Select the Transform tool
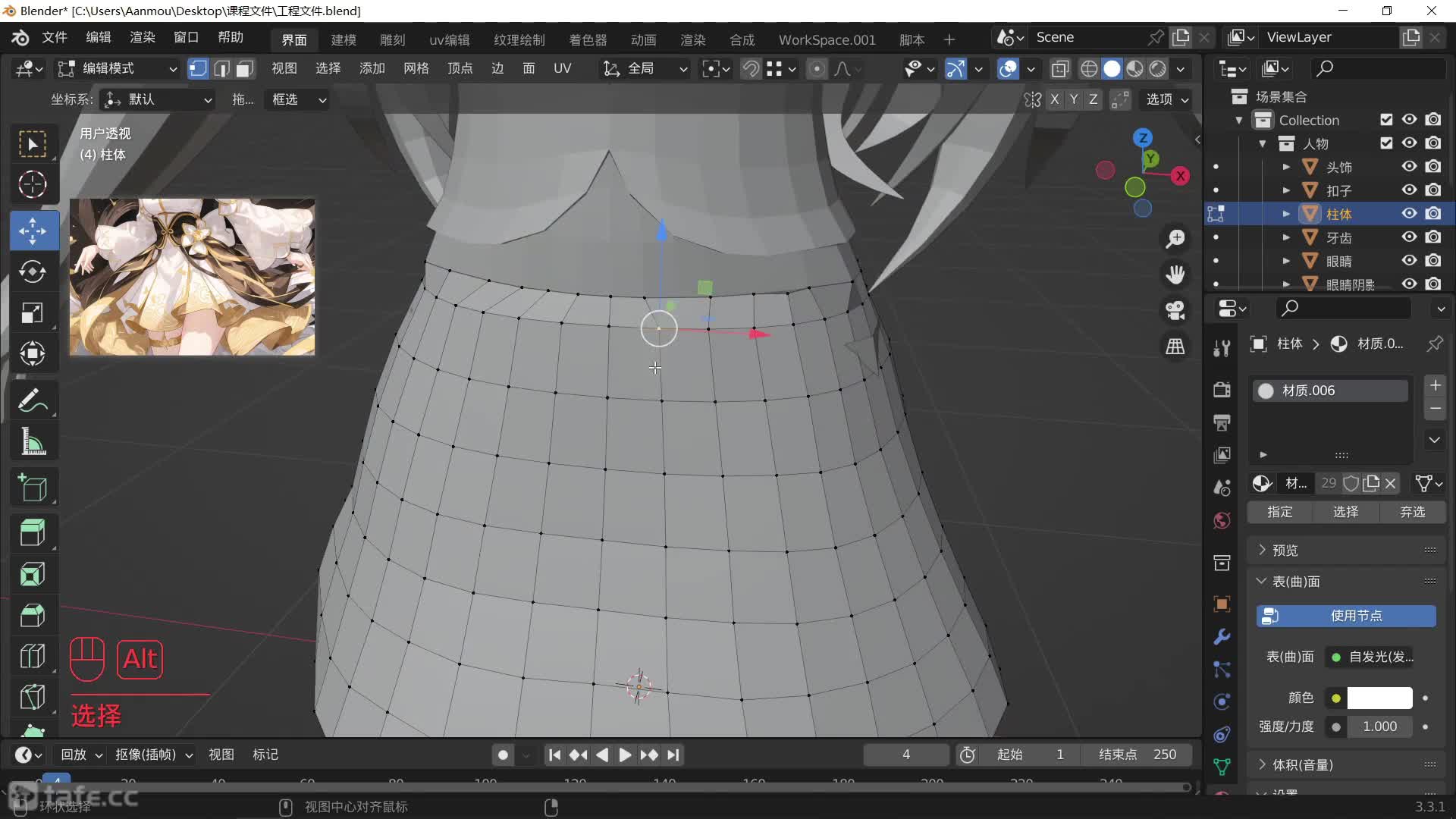Screen dimensions: 1456x819 tap(33, 353)
